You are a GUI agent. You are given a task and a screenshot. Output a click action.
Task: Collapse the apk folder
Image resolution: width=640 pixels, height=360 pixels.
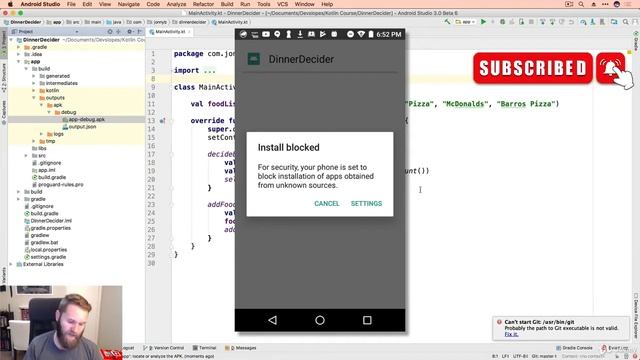point(41,105)
